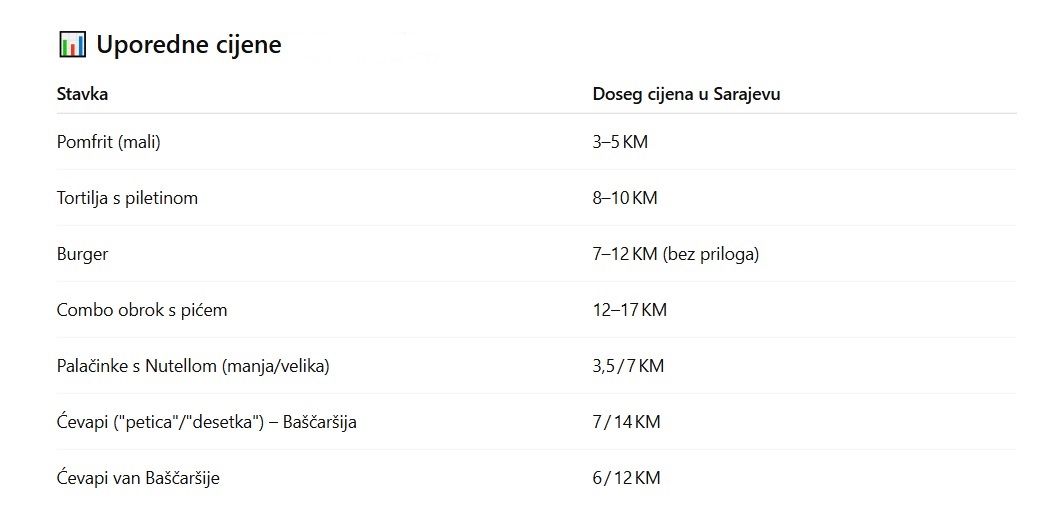Select 'Combo obrok s pićem' item
Screen dimensions: 1039x510
(x=142, y=310)
